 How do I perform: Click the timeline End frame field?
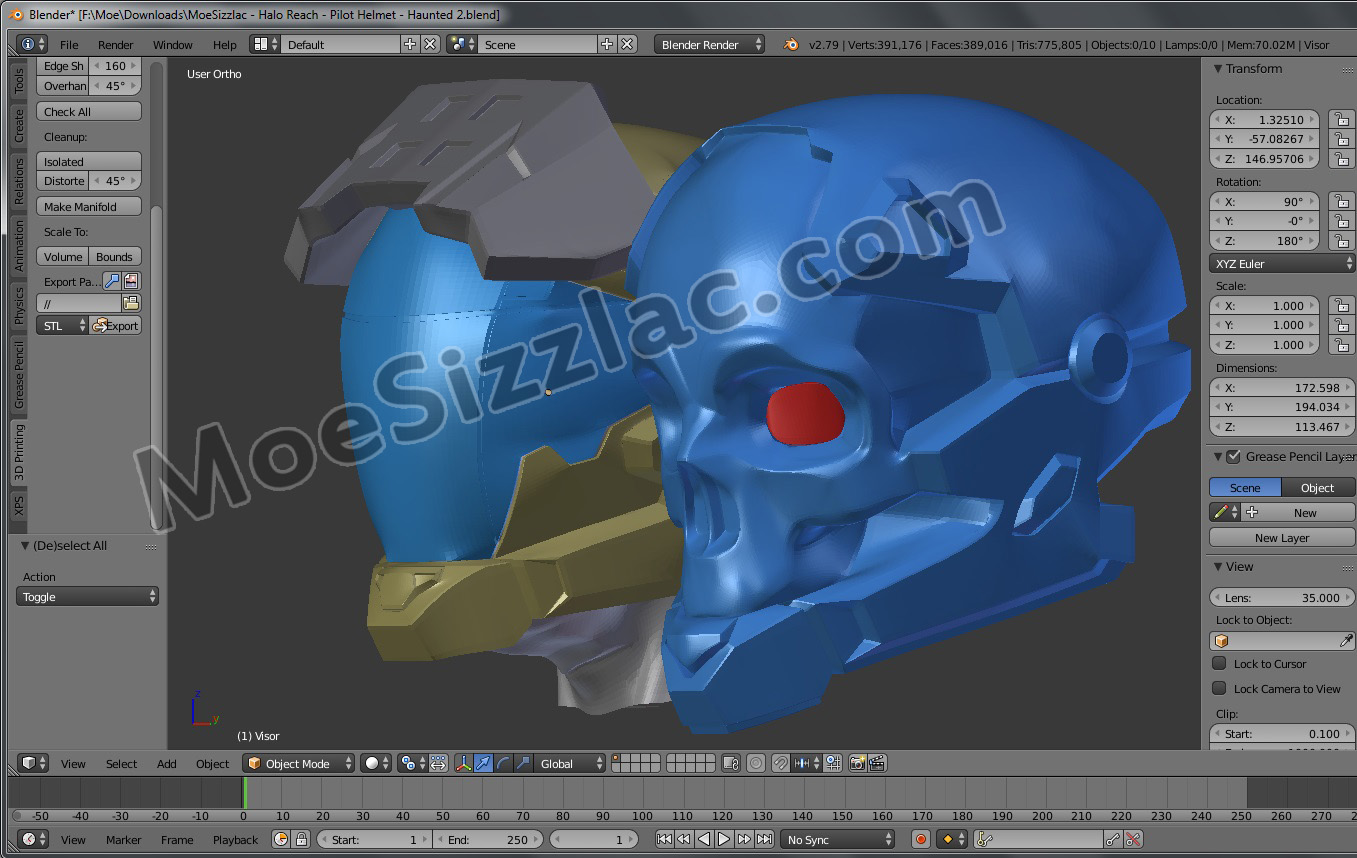pos(488,839)
